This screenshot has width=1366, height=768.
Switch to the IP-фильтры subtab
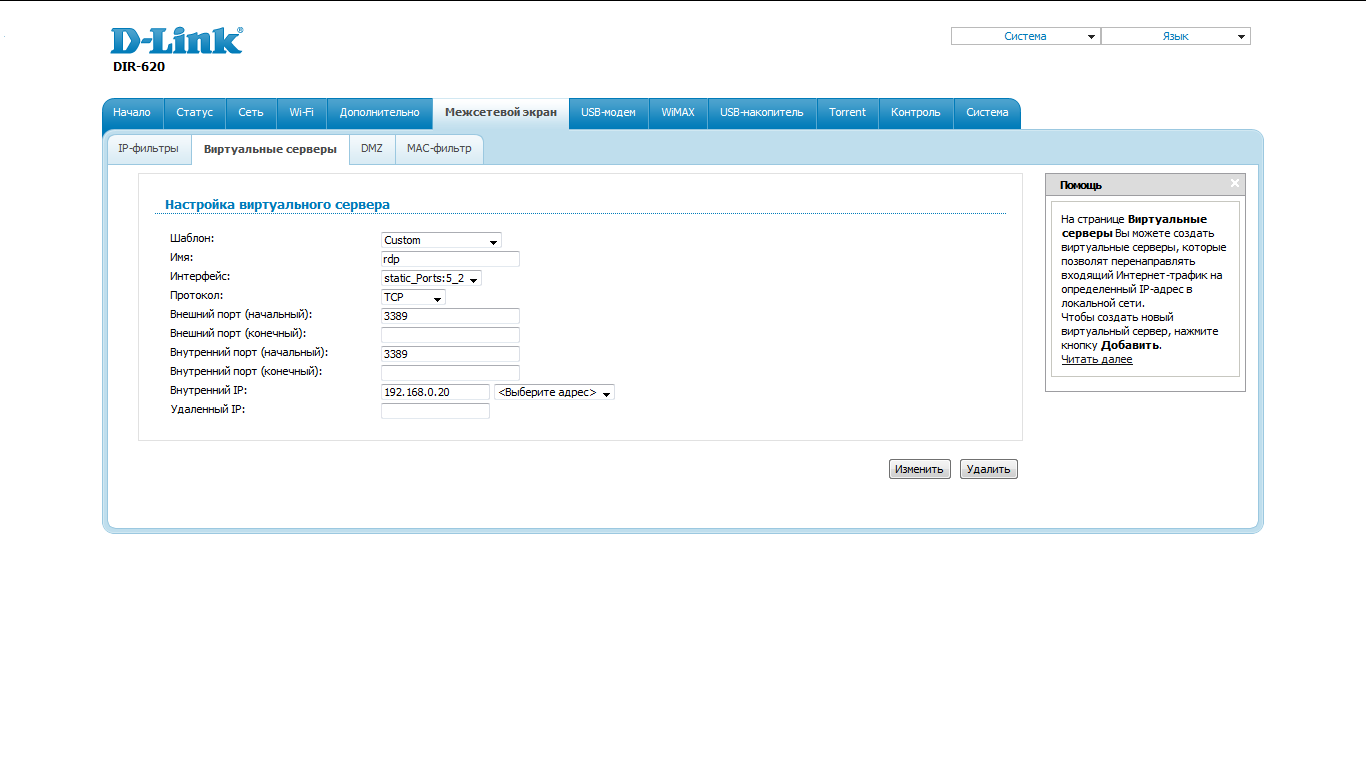[x=149, y=148]
